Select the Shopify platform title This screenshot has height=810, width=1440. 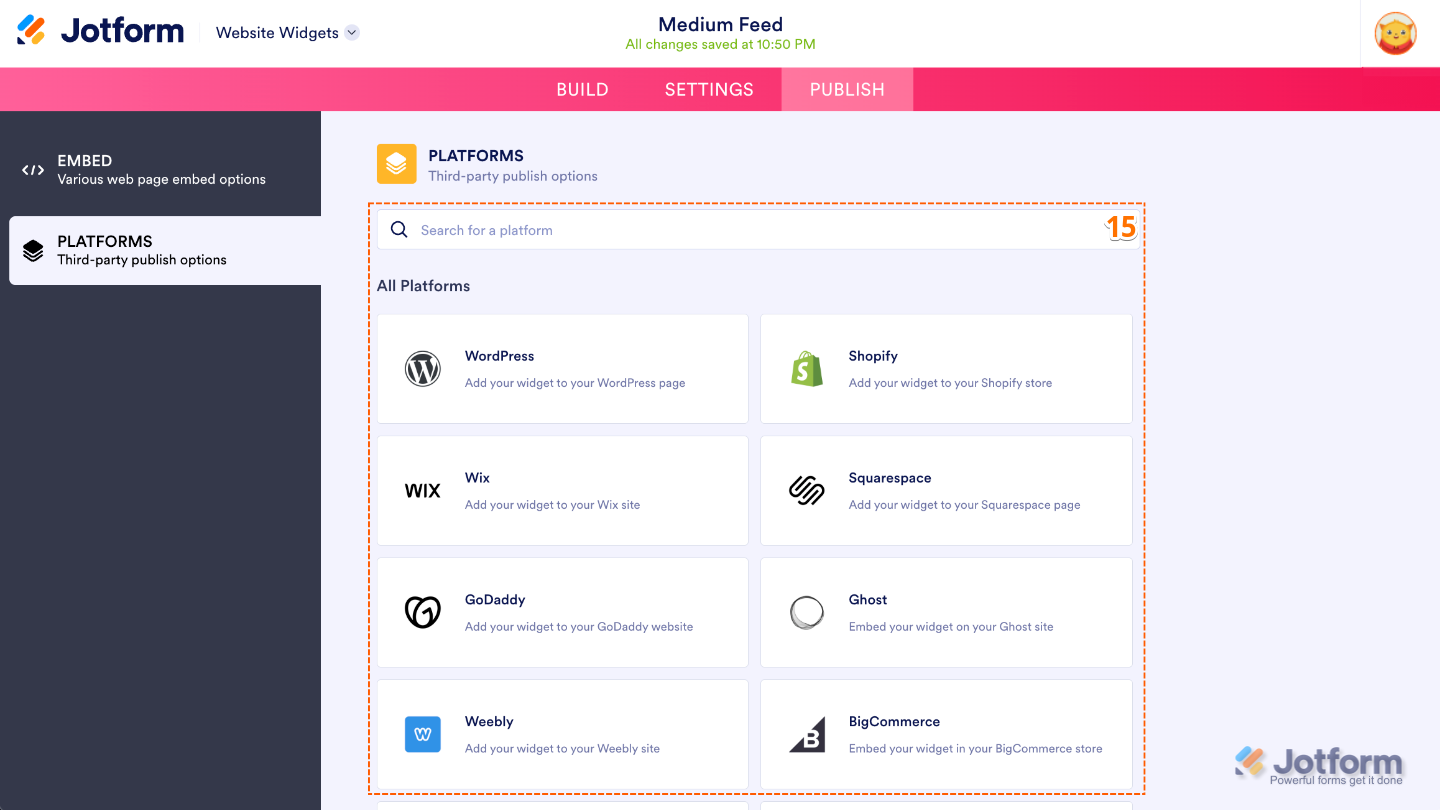click(x=873, y=356)
